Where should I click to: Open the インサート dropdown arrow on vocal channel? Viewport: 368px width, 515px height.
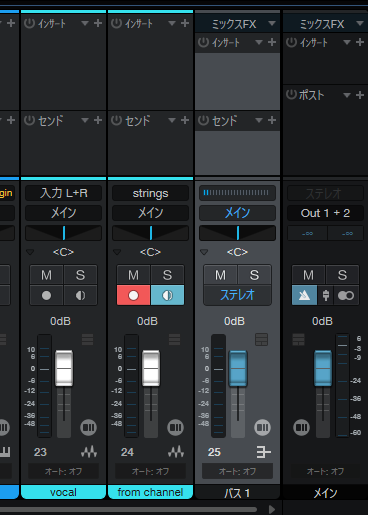tap(85, 23)
